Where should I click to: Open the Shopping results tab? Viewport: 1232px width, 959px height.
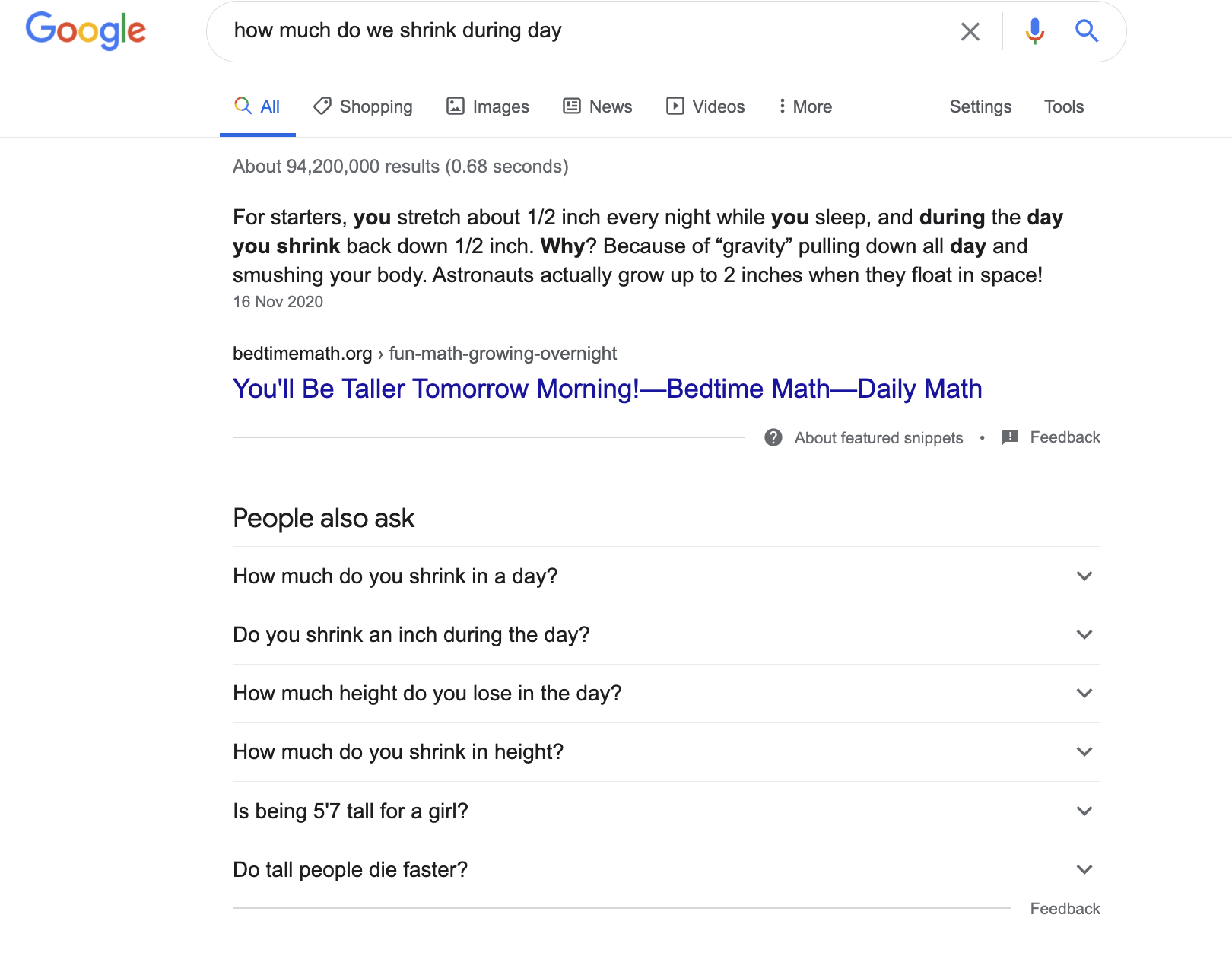tap(363, 106)
